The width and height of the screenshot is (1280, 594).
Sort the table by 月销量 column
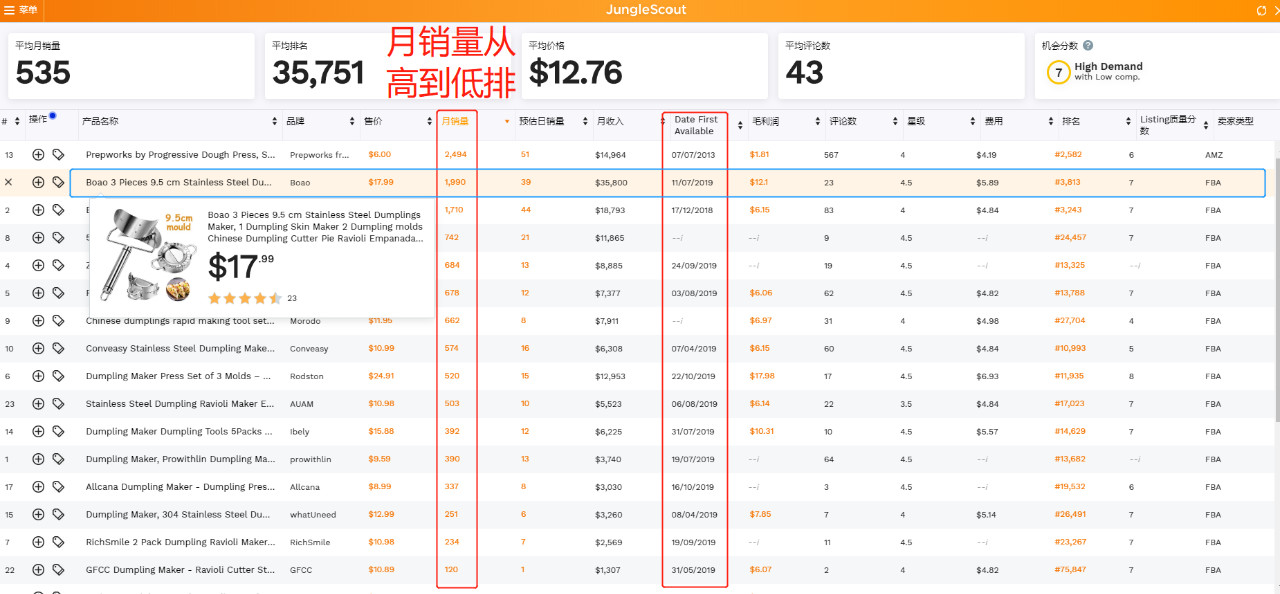pos(454,121)
